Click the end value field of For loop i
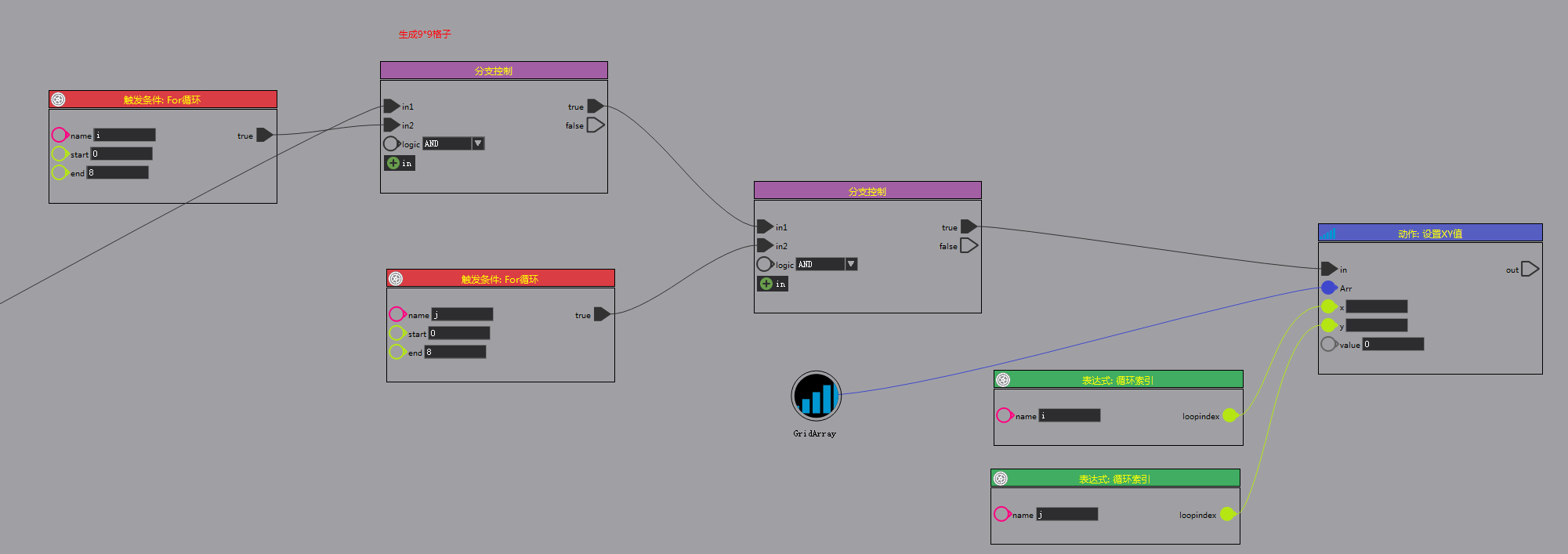The image size is (1568, 554). 118,172
